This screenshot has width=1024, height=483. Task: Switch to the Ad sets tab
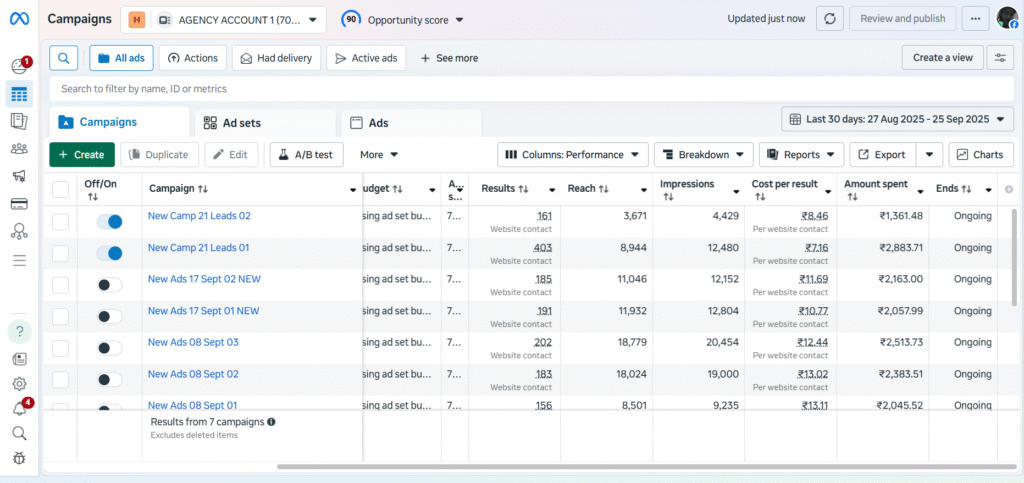click(x=265, y=123)
